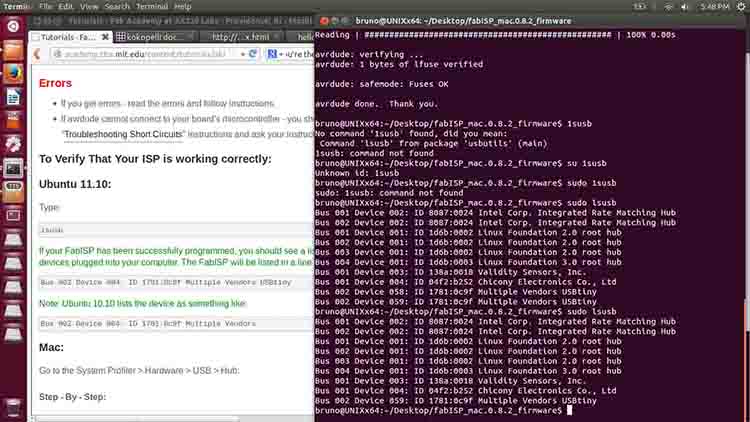This screenshot has width=750, height=422.
Task: Open the Wi-Fi network indicator
Action: click(668, 6)
